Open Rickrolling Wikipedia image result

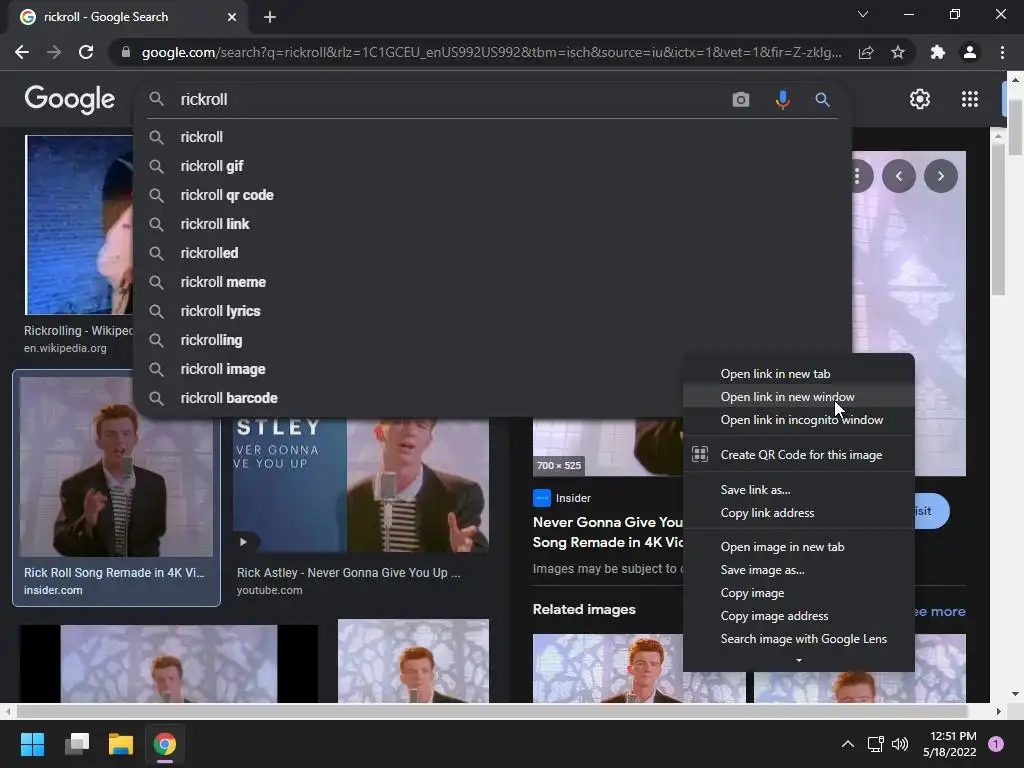(79, 225)
